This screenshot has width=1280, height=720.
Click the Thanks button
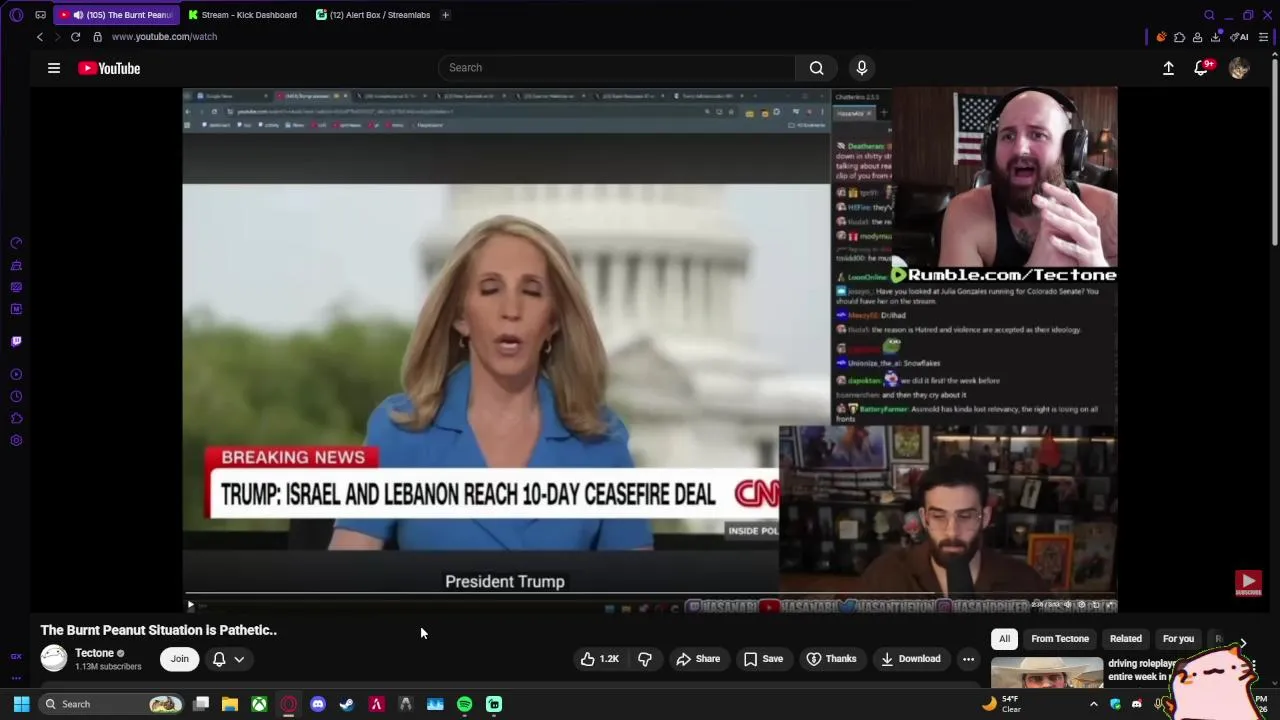pos(831,659)
